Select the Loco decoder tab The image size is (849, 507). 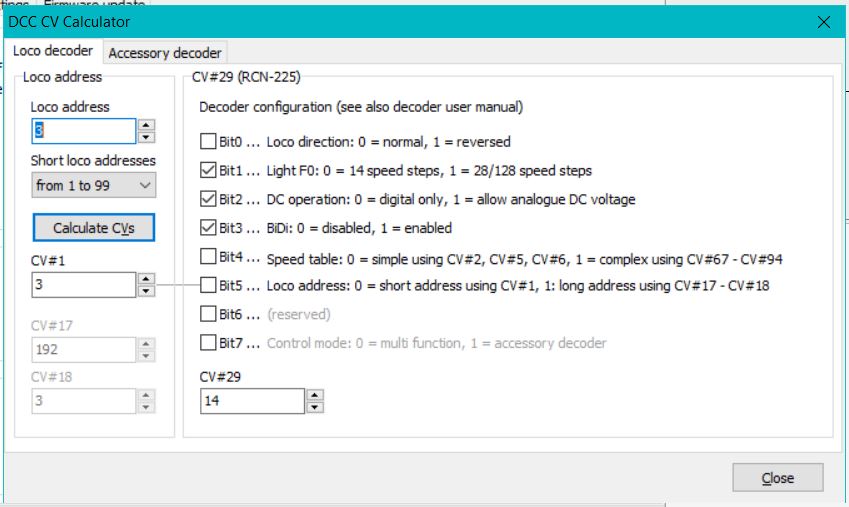tap(53, 50)
